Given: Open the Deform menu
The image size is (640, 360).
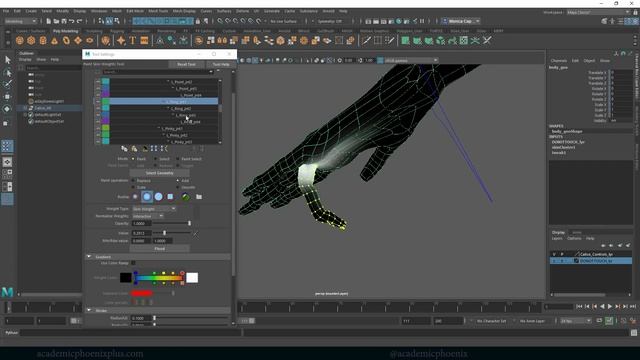Looking at the screenshot, I should tap(242, 11).
